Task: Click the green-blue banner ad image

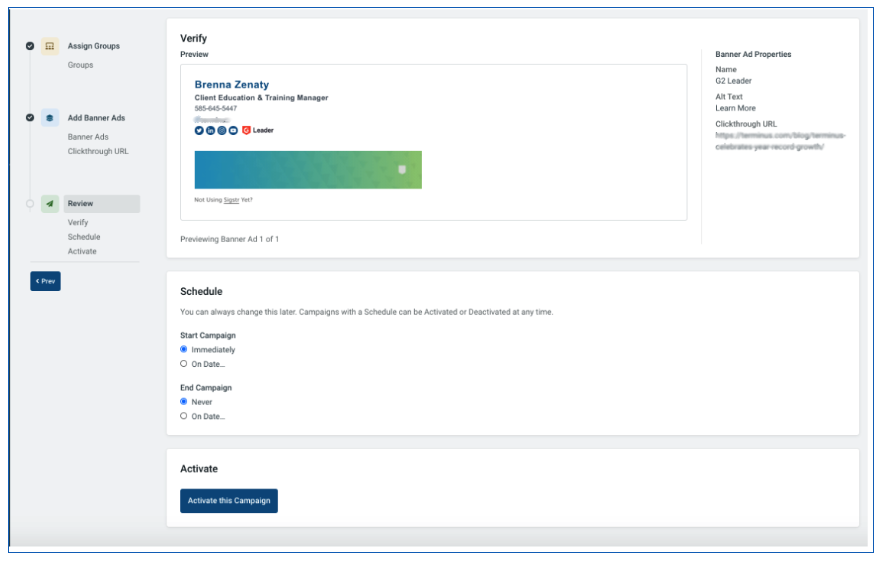Action: (308, 170)
